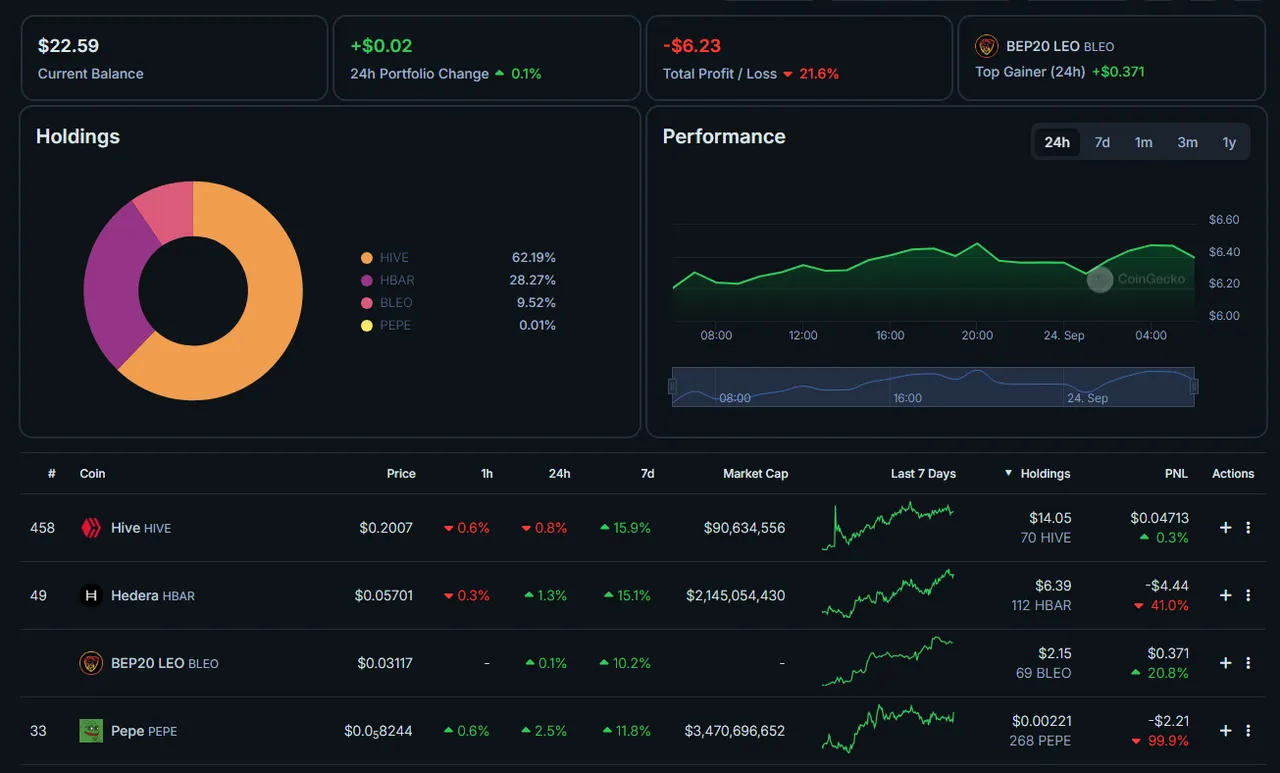Viewport: 1280px width, 773px height.
Task: Open Hive HIVE coin link
Action: pos(141,528)
